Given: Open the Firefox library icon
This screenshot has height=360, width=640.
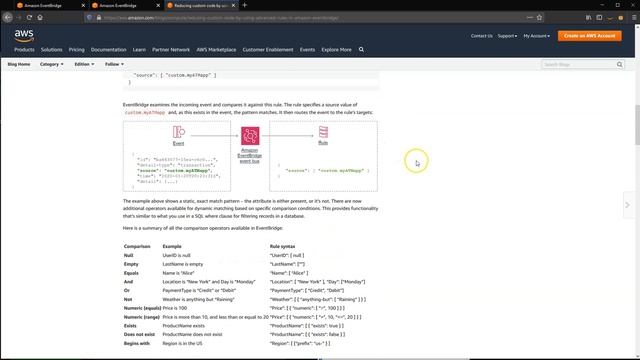Looking at the screenshot, I should pos(589,18).
